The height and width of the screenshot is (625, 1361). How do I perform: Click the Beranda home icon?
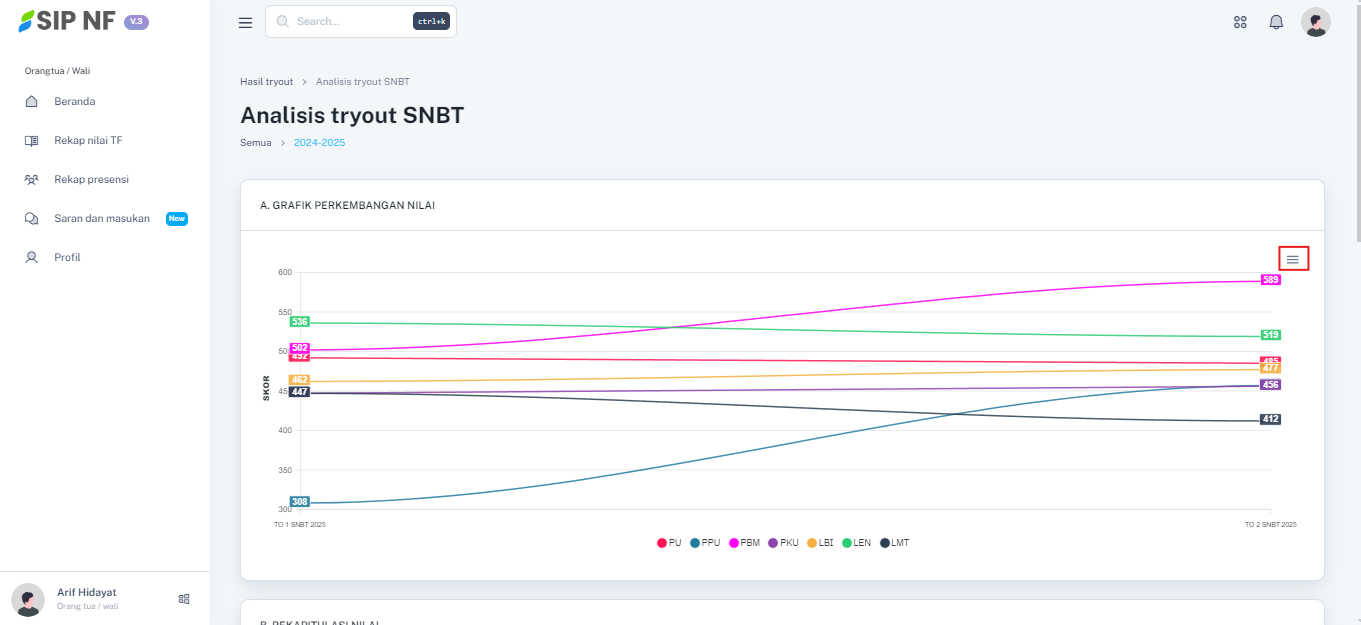click(x=32, y=102)
